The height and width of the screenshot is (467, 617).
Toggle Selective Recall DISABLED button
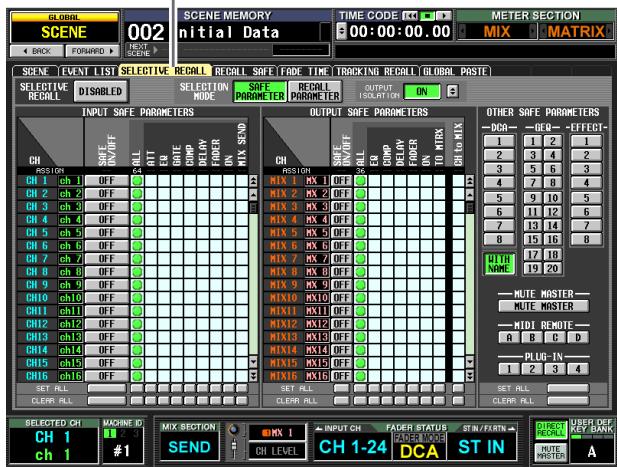tap(100, 91)
